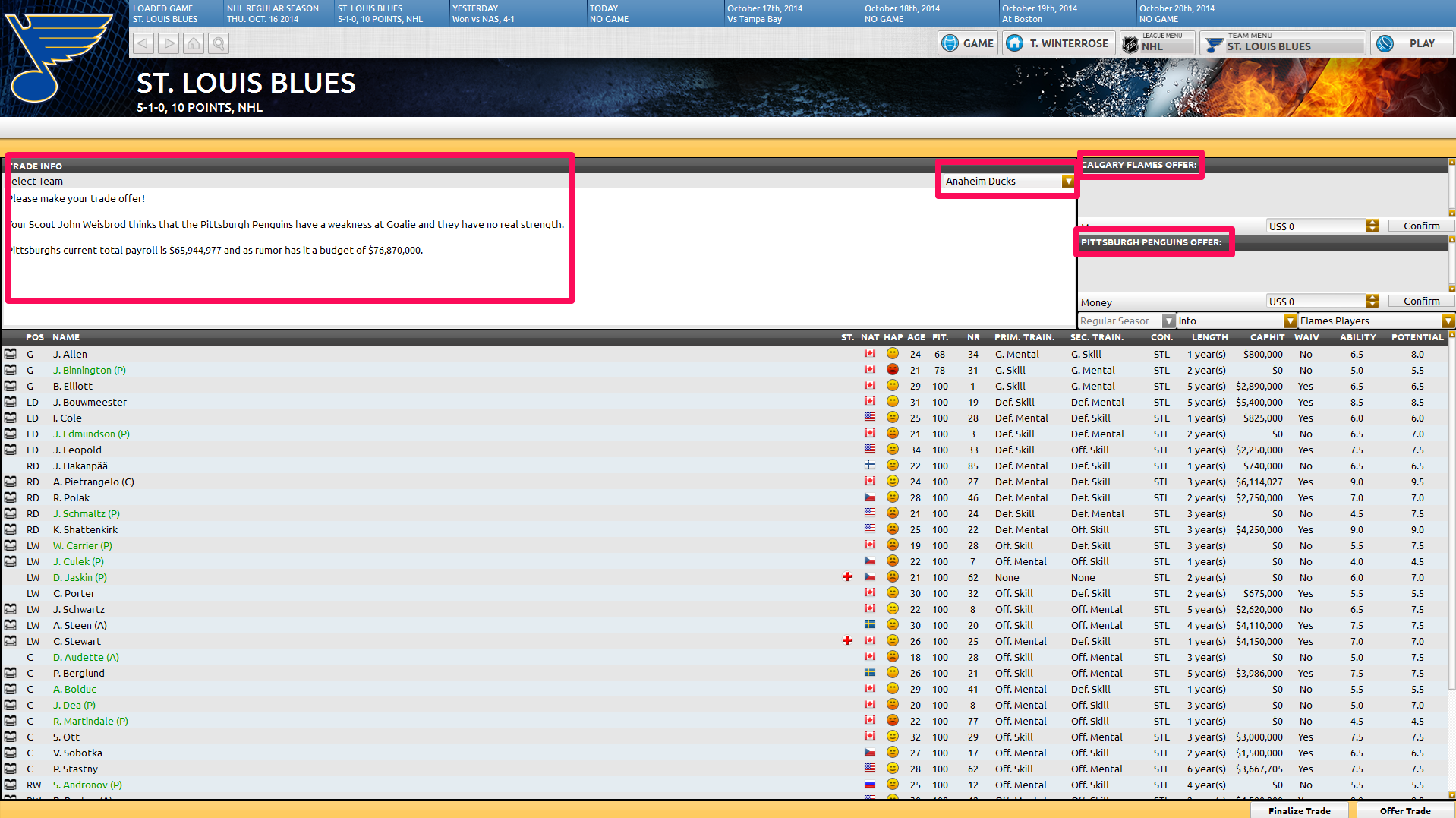
Task: Select prospect W. Carrier (P)
Action: click(82, 546)
